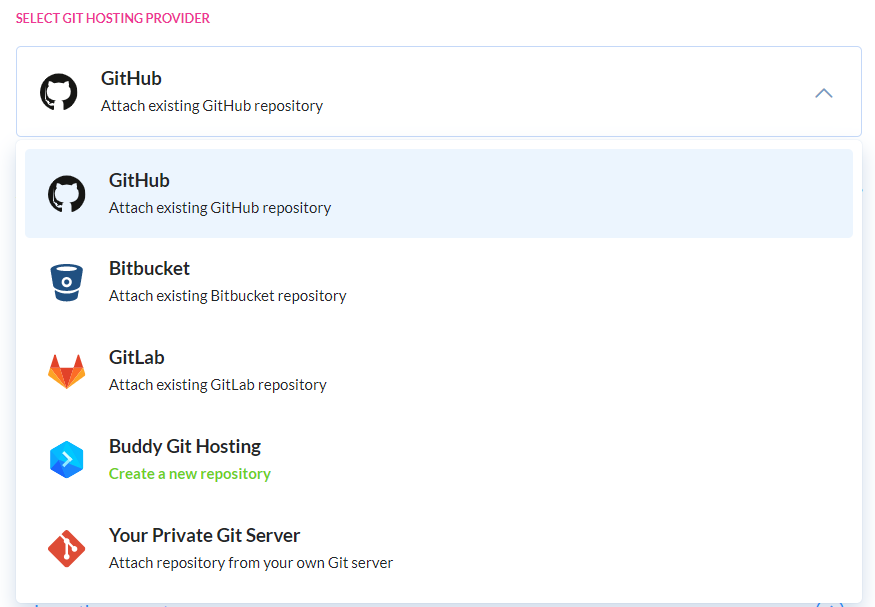The image size is (875, 607).
Task: Click the selected GitHub title in the dropdown field
Action: tap(131, 79)
